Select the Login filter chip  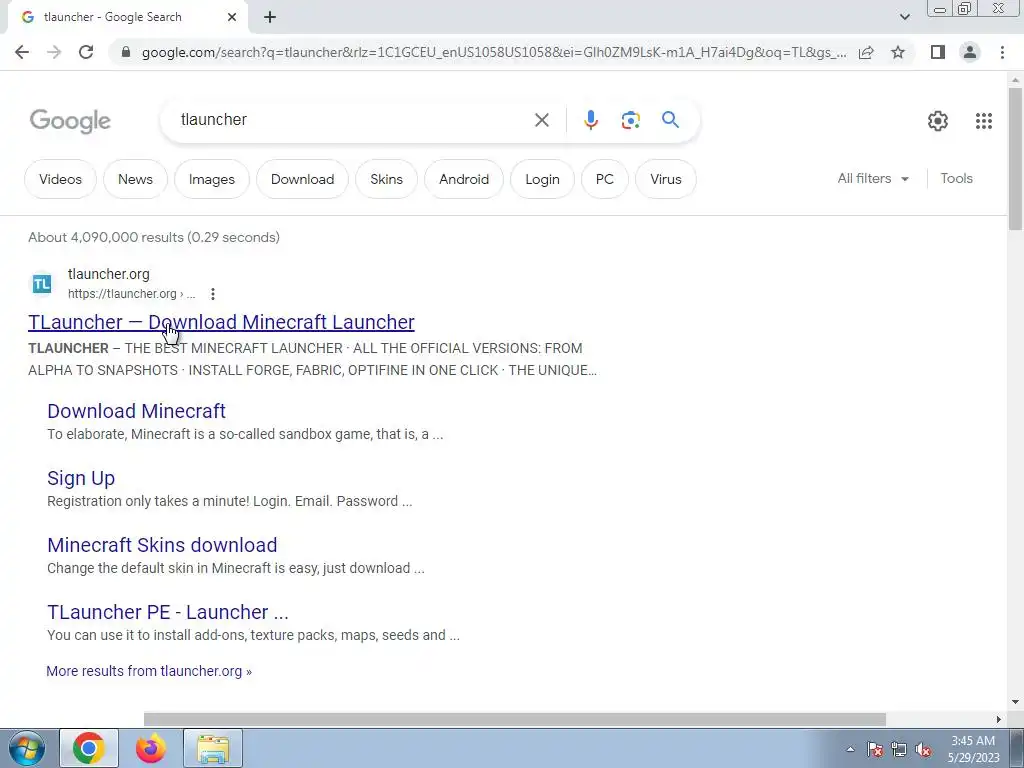click(542, 179)
